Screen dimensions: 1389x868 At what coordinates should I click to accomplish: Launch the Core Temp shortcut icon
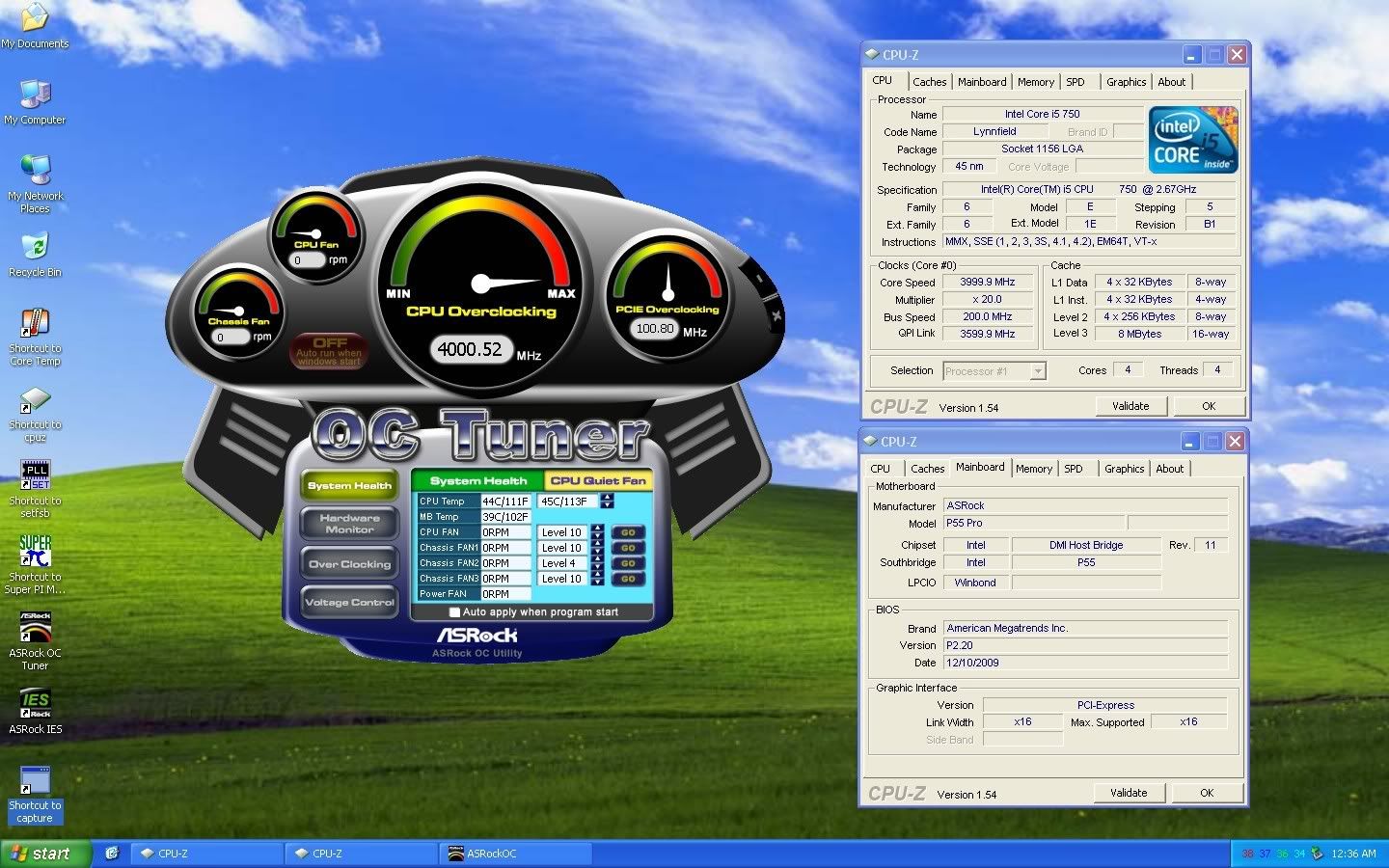tap(35, 336)
